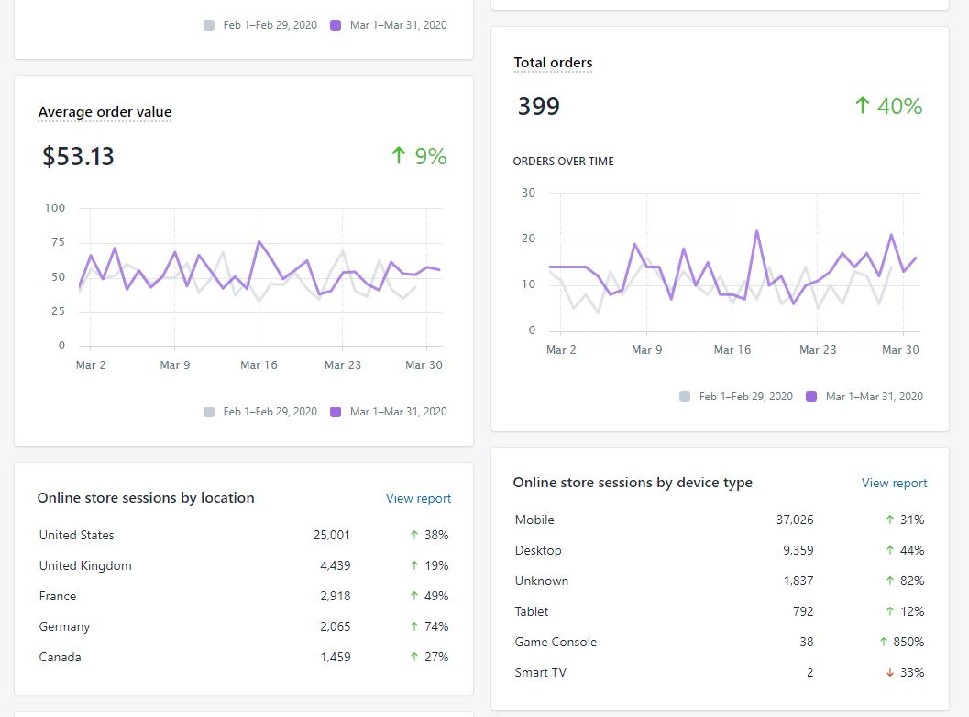
Task: Click the Game Console device row
Action: [719, 642]
